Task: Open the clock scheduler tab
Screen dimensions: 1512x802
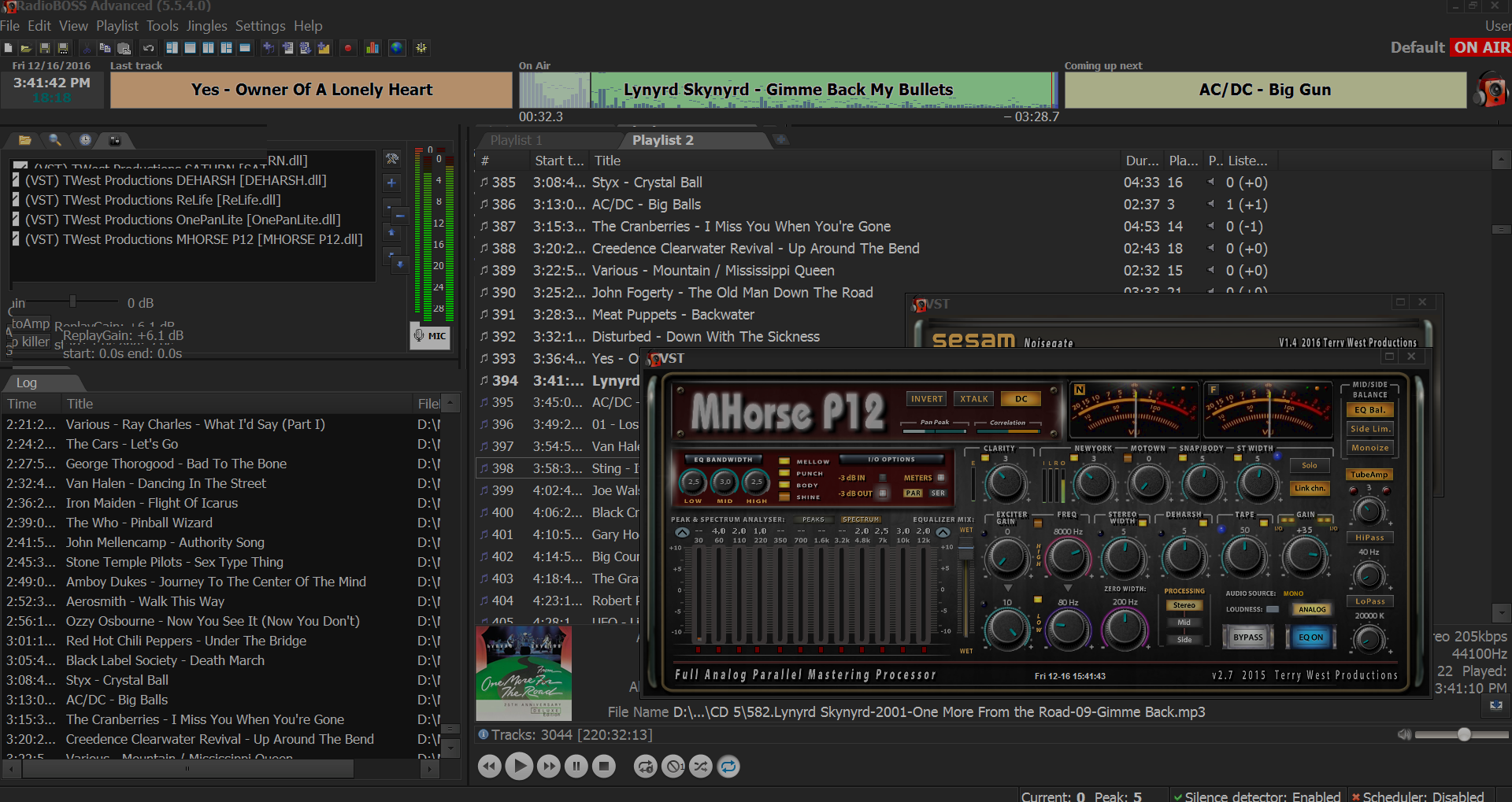Action: 85,140
